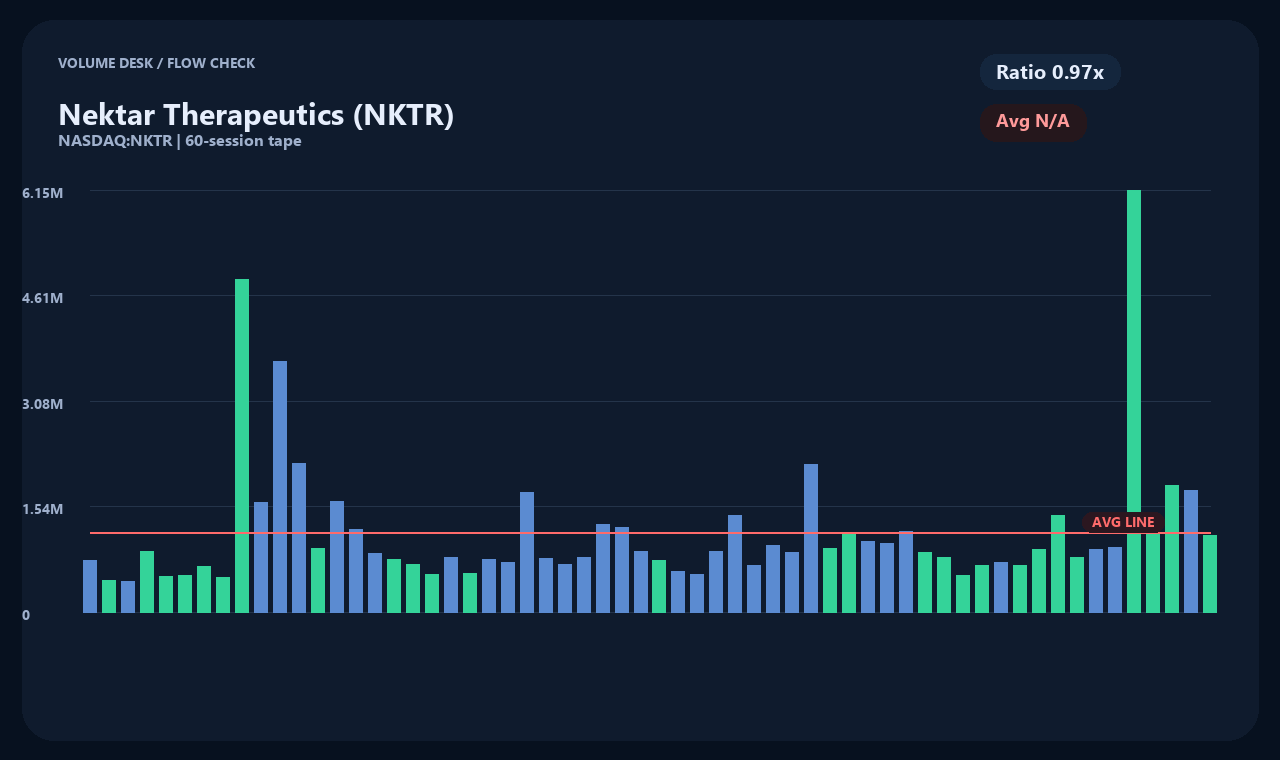Click the 1.54M axis label
1280x760 pixels.
point(43,509)
